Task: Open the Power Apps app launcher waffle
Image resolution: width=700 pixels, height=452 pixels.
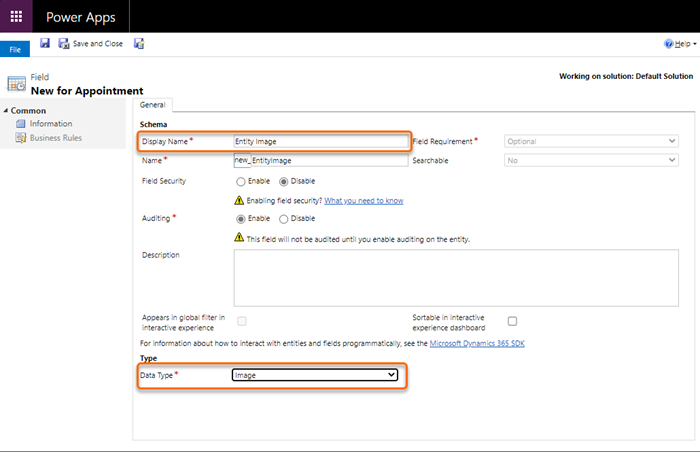Action: coord(16,17)
